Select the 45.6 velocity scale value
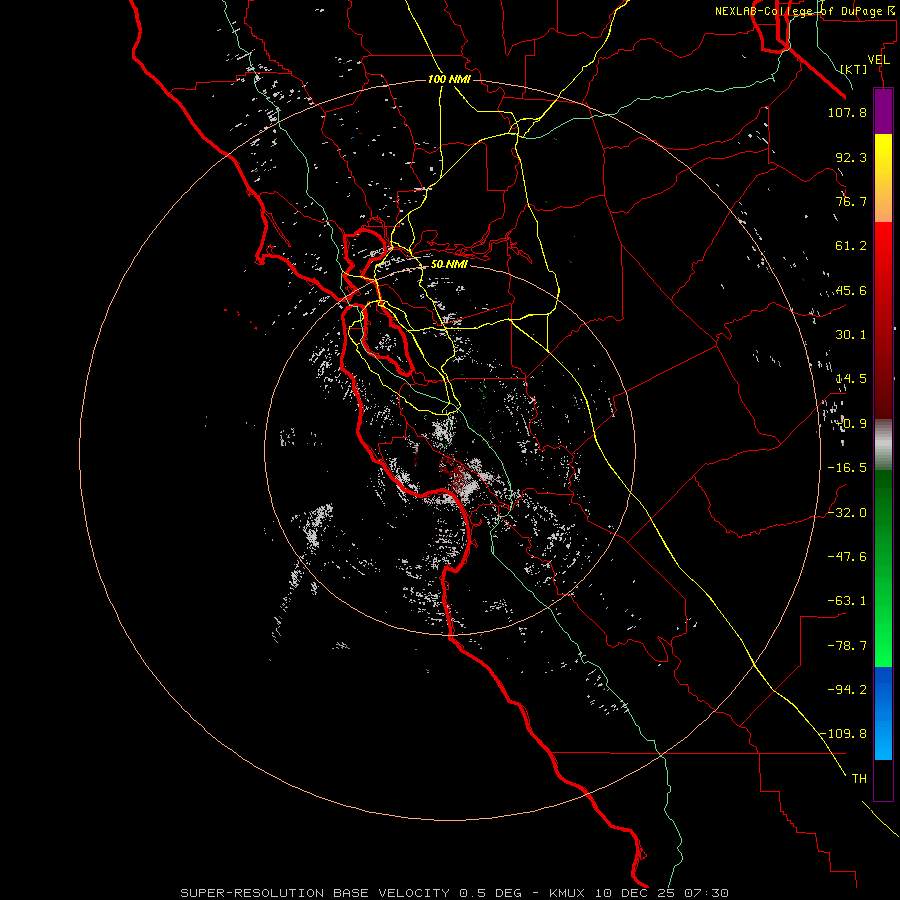This screenshot has height=900, width=900. pos(851,290)
